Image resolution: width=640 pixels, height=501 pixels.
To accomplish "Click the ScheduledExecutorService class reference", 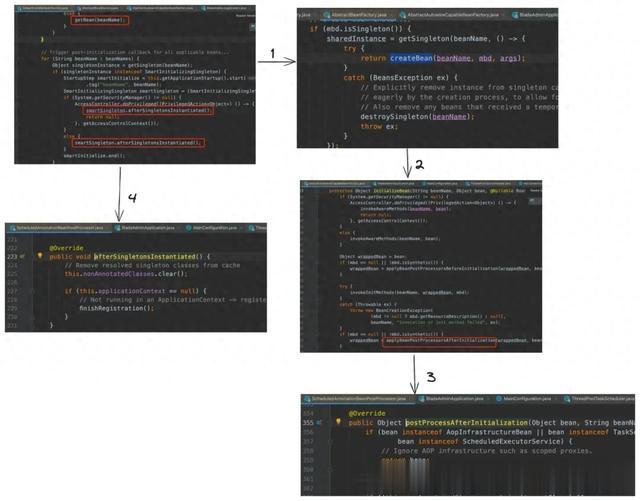I will coord(512,441).
